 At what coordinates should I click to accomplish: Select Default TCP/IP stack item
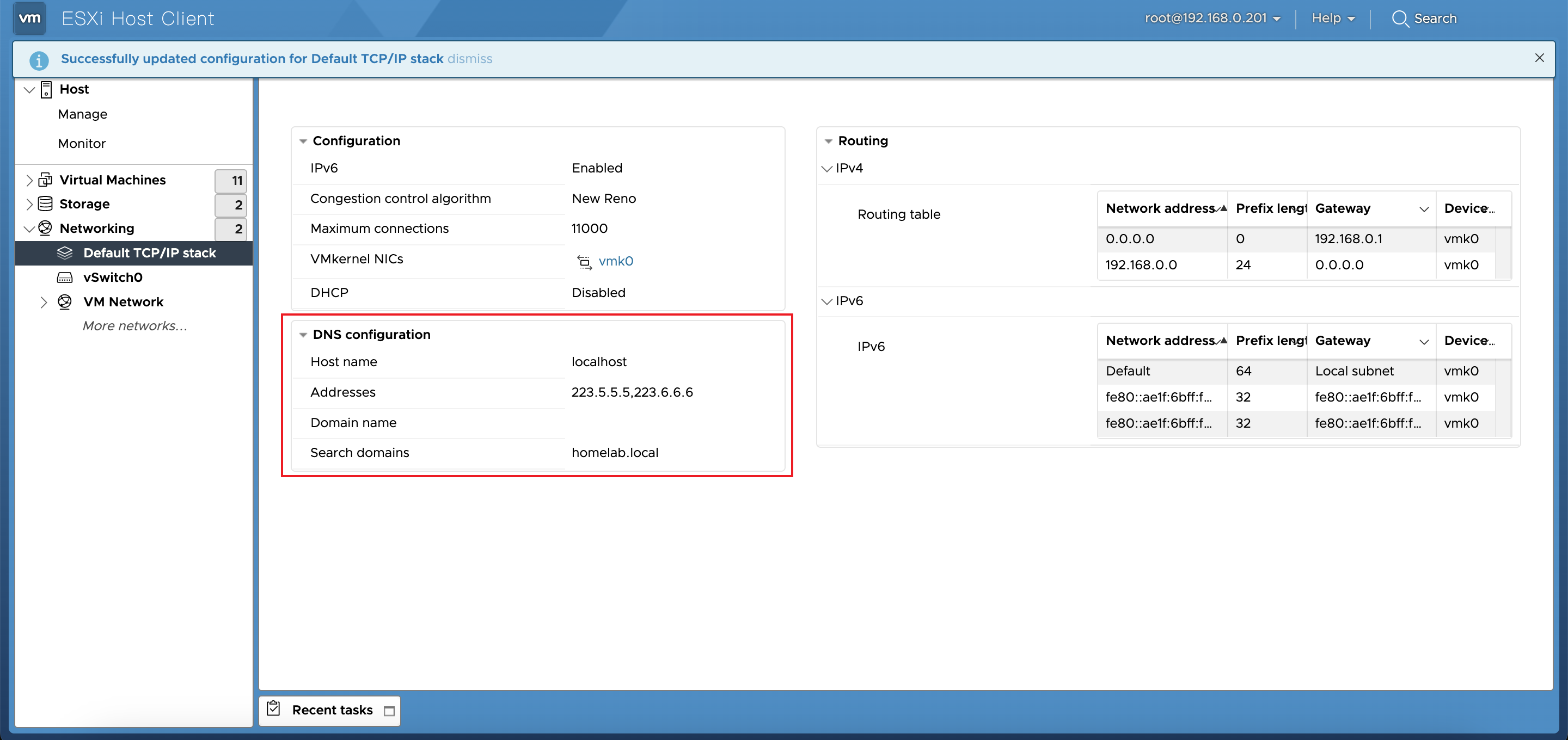134,253
